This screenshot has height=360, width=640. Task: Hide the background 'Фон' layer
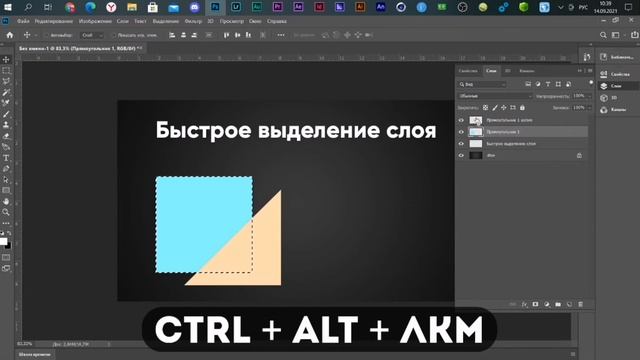tap(461, 156)
